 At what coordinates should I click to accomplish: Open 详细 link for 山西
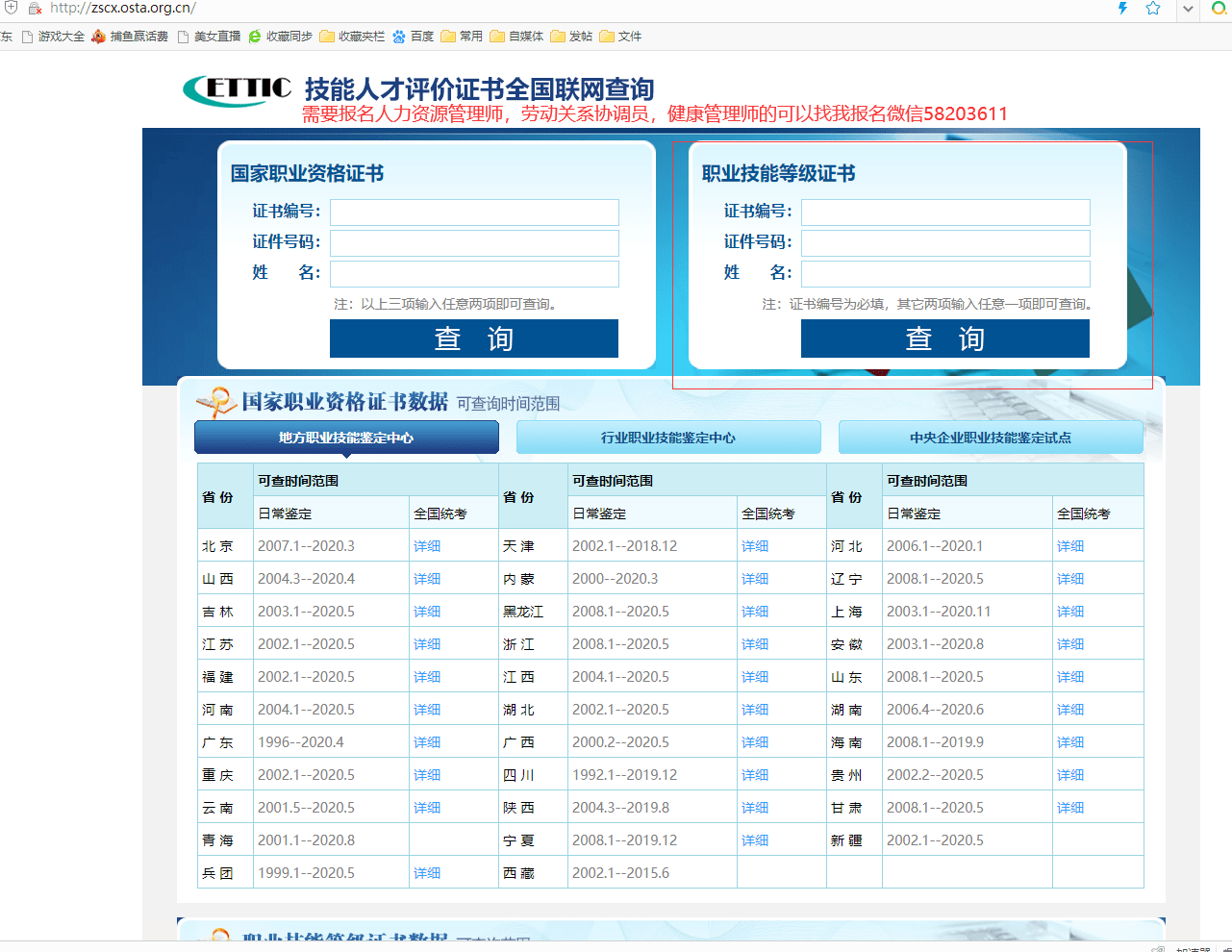pyautogui.click(x=427, y=579)
